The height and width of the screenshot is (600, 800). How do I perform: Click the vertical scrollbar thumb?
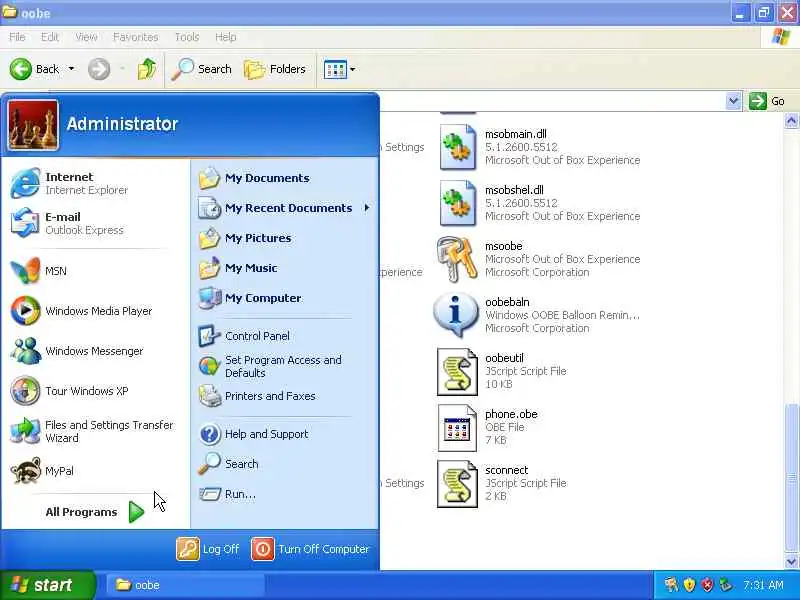pyautogui.click(x=791, y=478)
